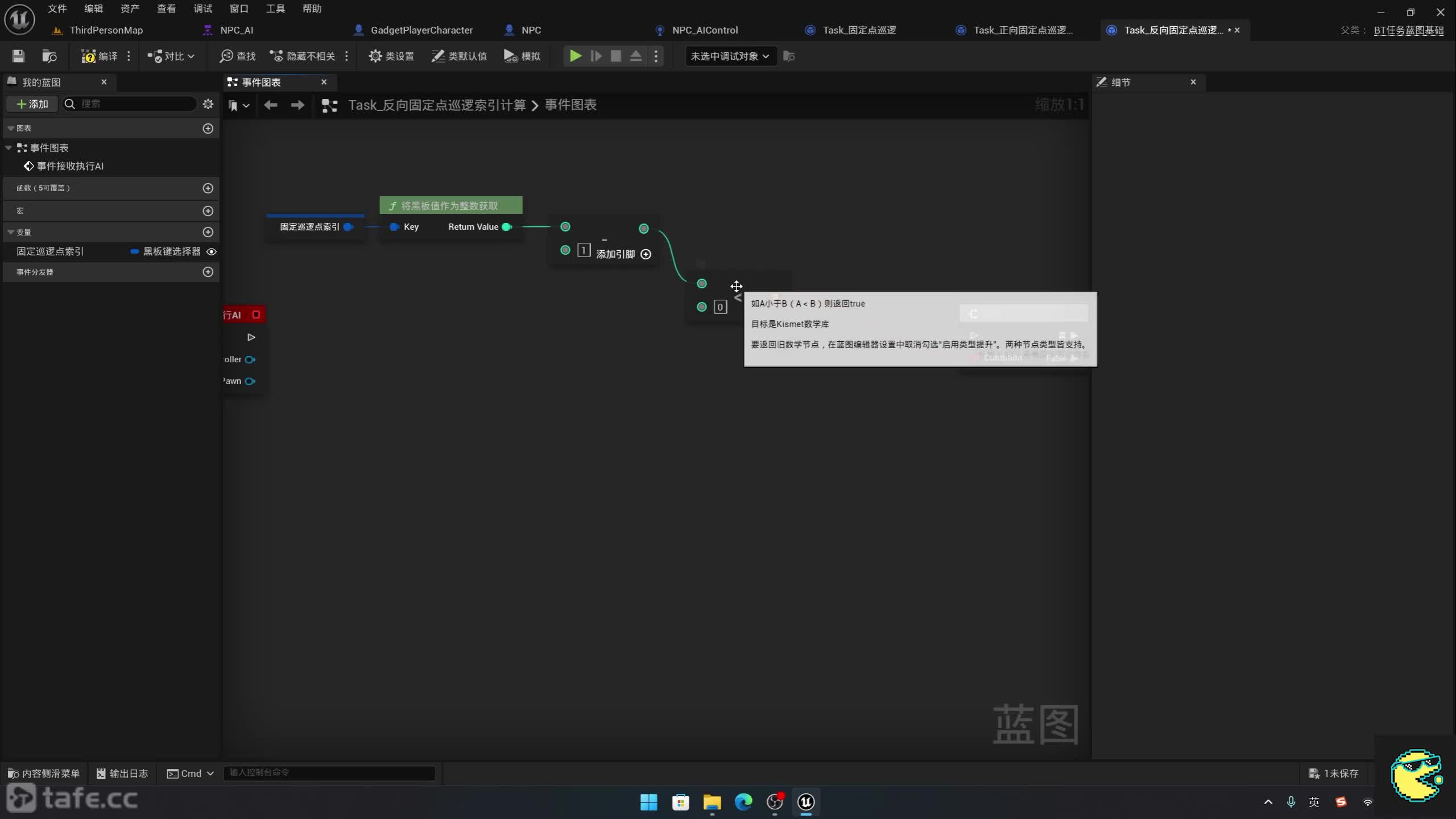Close the Task_反向固定点巡逻 tab
The image size is (1456, 819).
tap(1237, 30)
